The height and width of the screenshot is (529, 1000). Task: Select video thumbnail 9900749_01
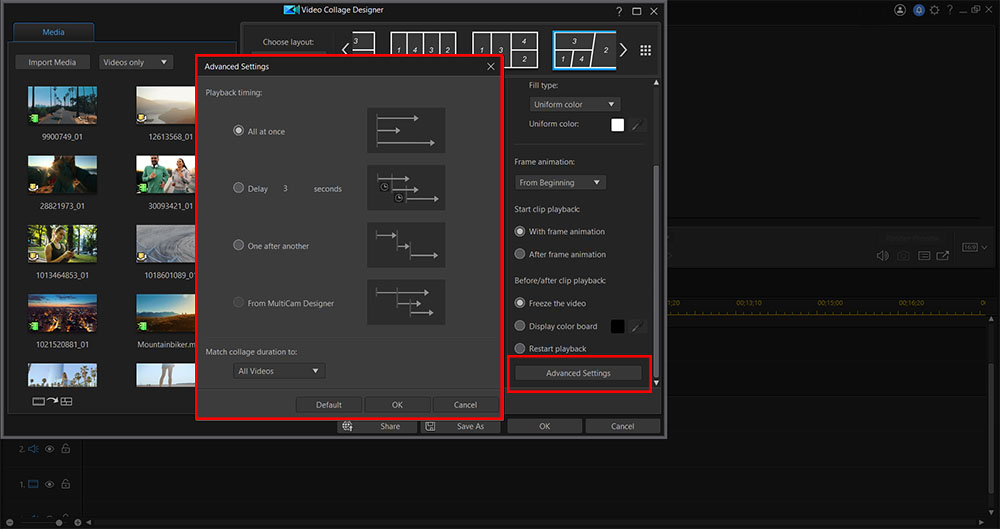click(x=62, y=105)
